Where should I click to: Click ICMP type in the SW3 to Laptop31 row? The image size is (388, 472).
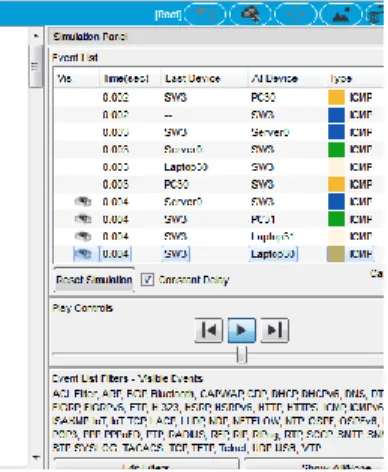click(x=361, y=237)
